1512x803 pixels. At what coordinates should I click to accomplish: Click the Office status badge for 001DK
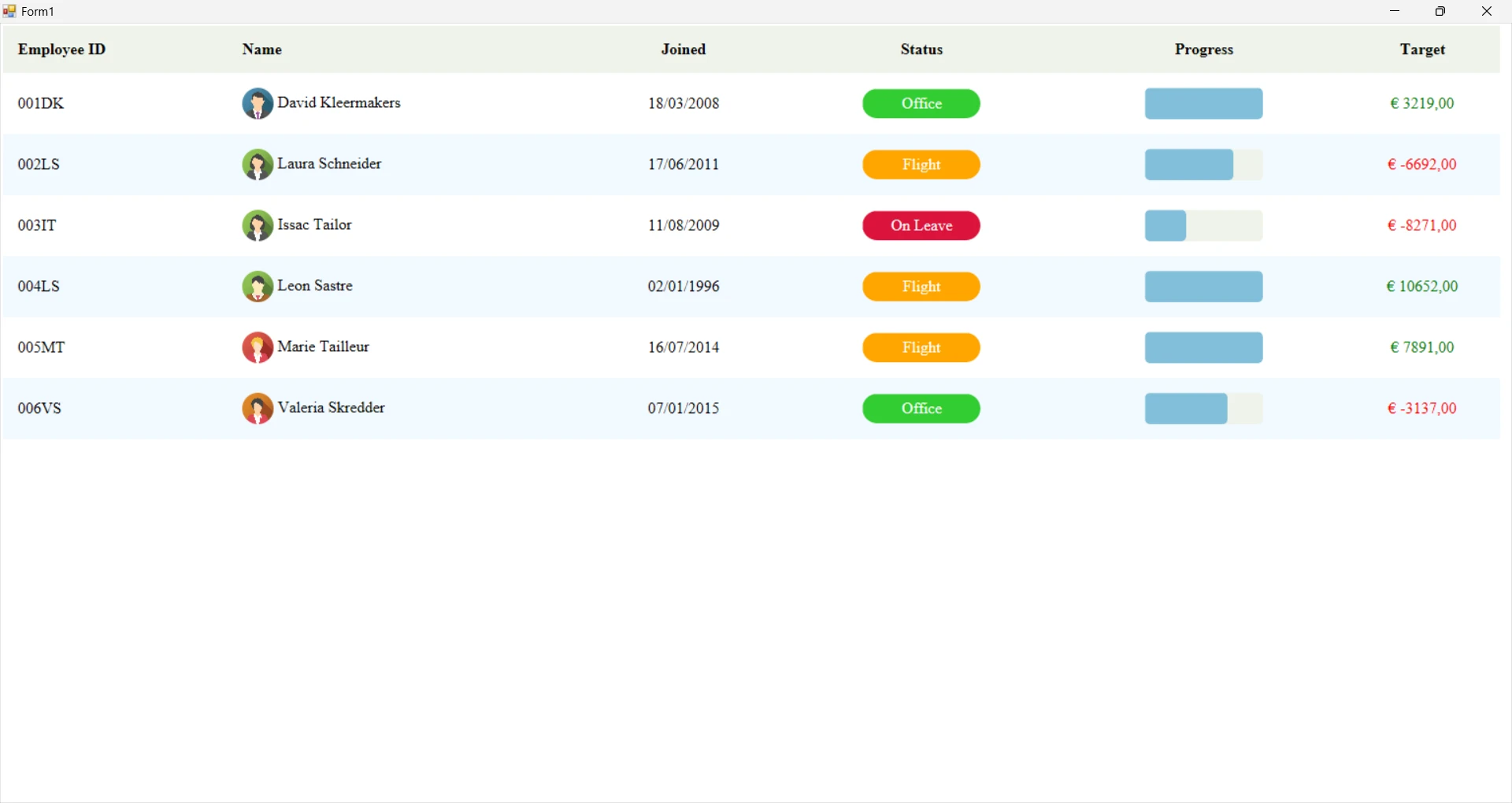click(921, 104)
